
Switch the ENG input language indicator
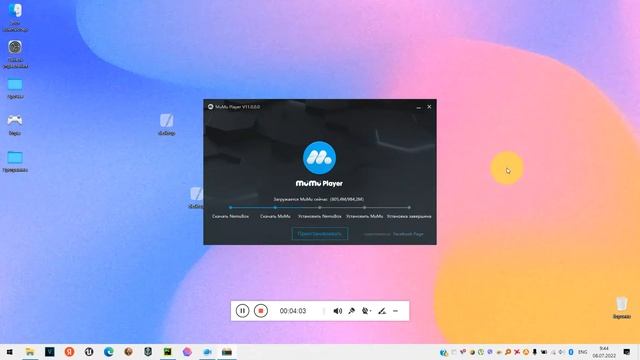(x=583, y=352)
